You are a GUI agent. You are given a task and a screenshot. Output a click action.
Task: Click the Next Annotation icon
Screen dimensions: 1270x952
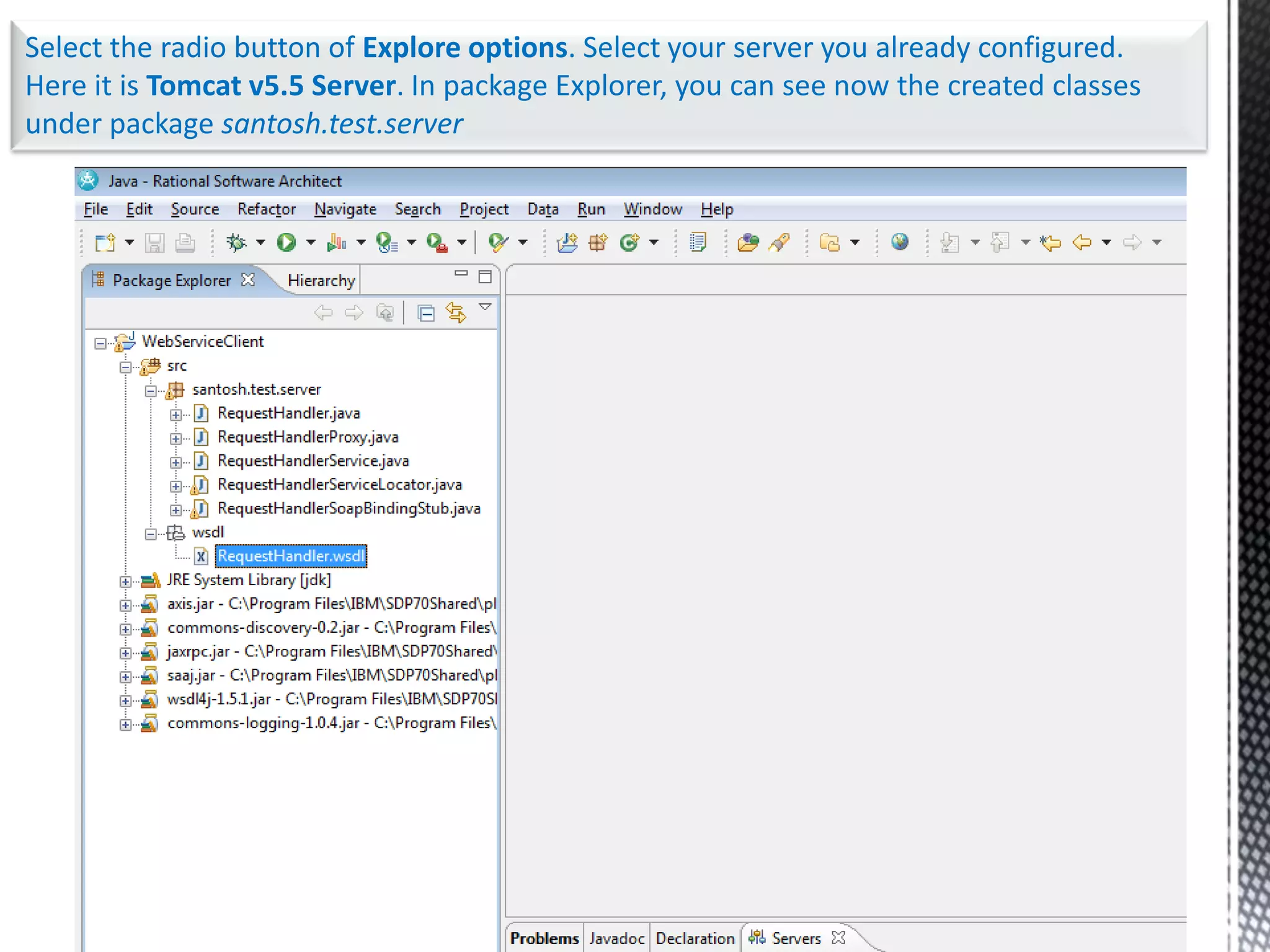pos(949,242)
